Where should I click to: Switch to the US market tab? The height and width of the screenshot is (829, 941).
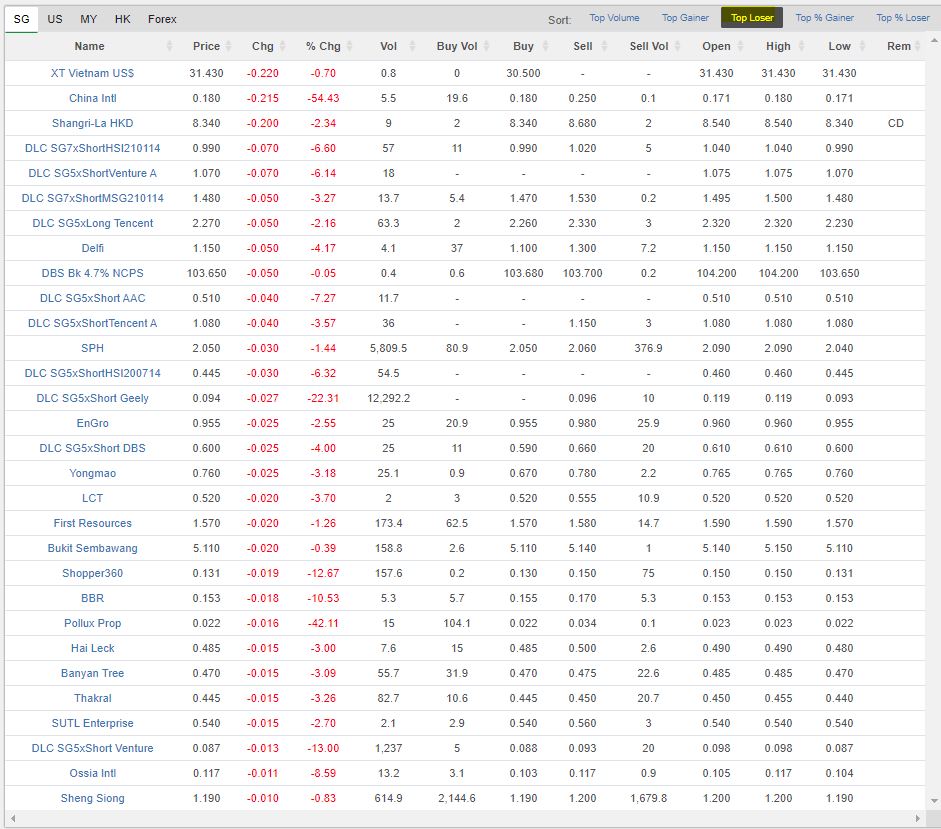click(55, 19)
